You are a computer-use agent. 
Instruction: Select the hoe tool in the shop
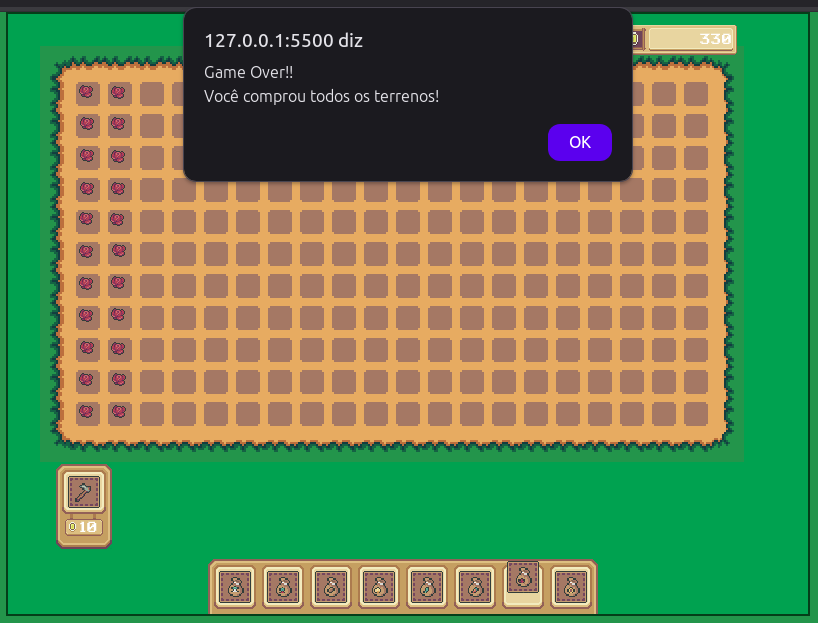click(84, 491)
